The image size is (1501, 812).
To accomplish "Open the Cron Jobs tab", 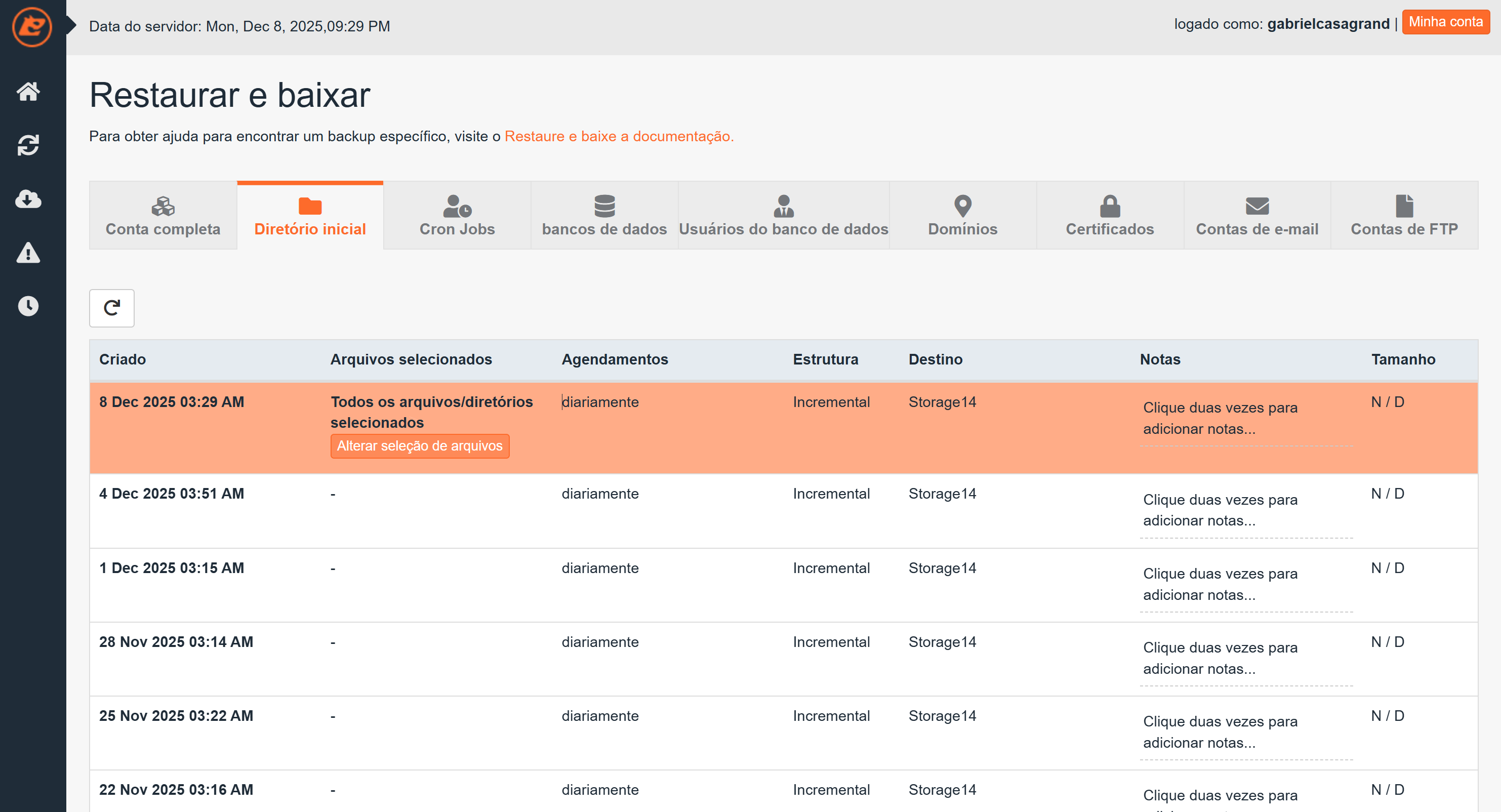I will [457, 216].
